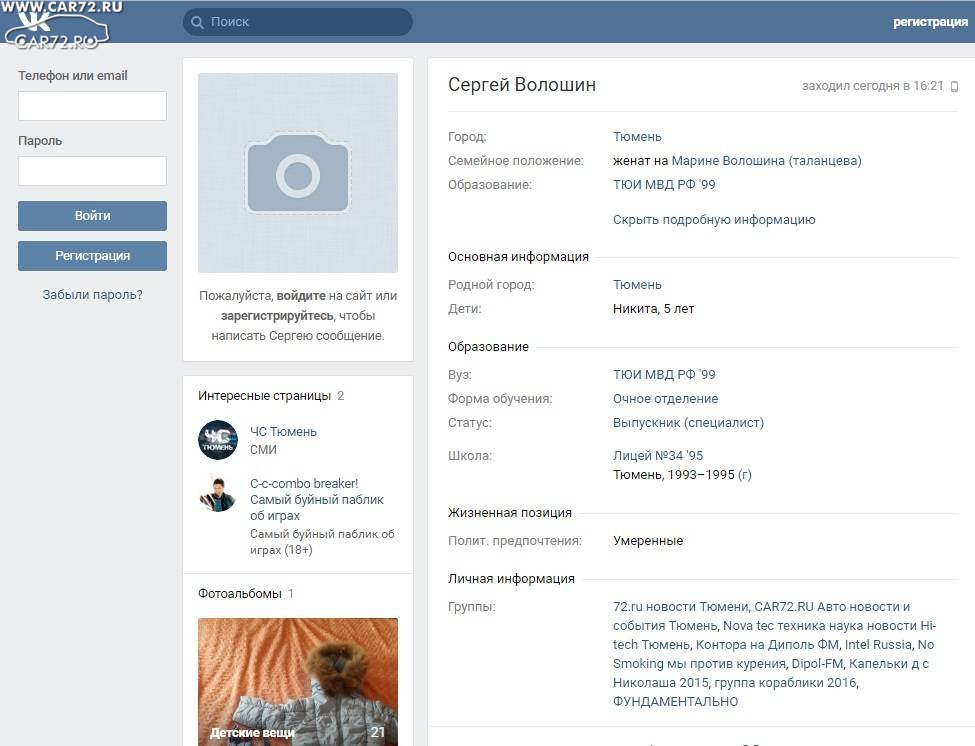This screenshot has width=975, height=746.
Task: Click 72.ru новости Тюмени group link
Action: (x=681, y=607)
